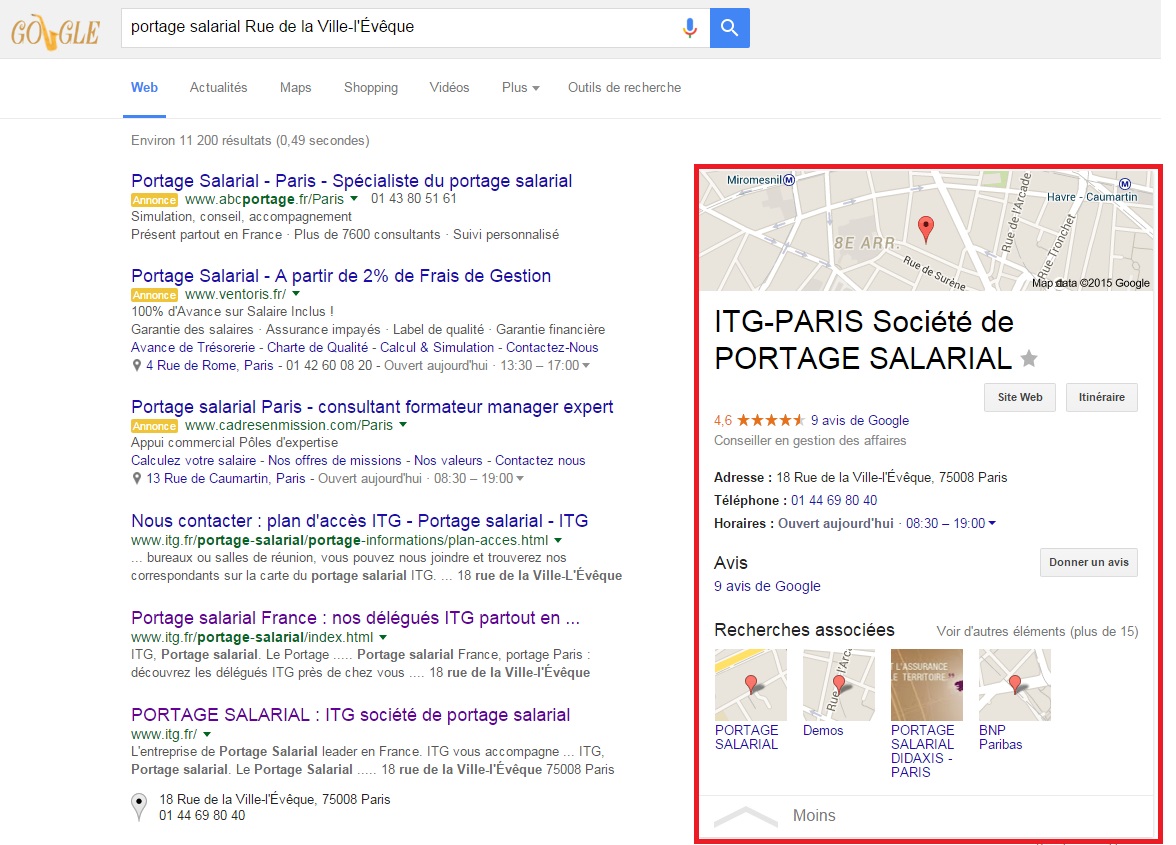Star the ITG-PARIS business listing
The image size is (1176, 845).
[x=1030, y=359]
